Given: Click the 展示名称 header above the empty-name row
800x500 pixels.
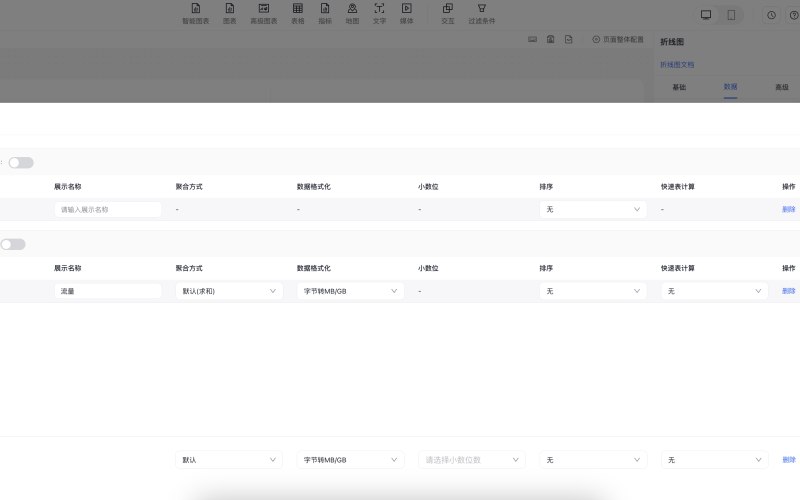Looking at the screenshot, I should tap(67, 186).
